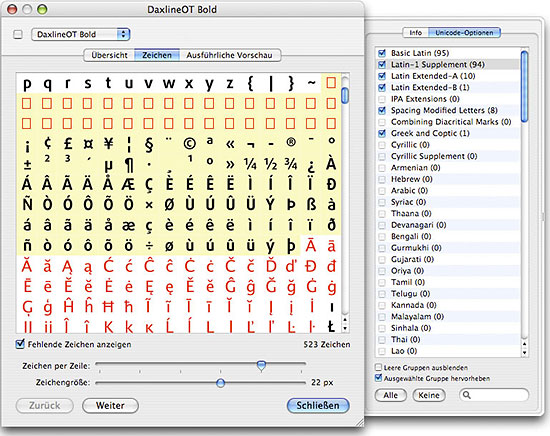Open the Ausführliche Vorschau tab

[x=229, y=55]
